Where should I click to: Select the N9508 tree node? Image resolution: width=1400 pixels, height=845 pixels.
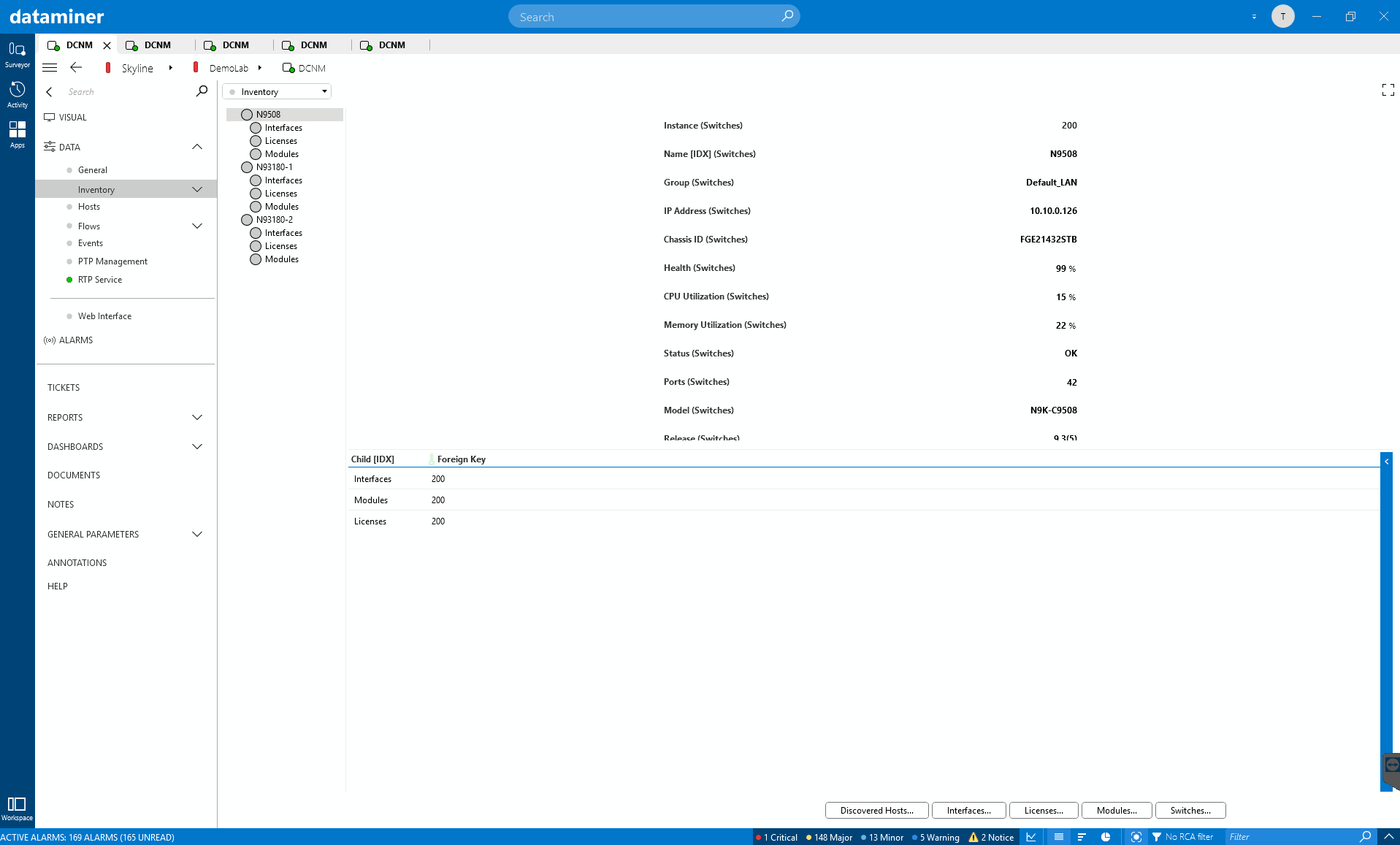tap(268, 115)
